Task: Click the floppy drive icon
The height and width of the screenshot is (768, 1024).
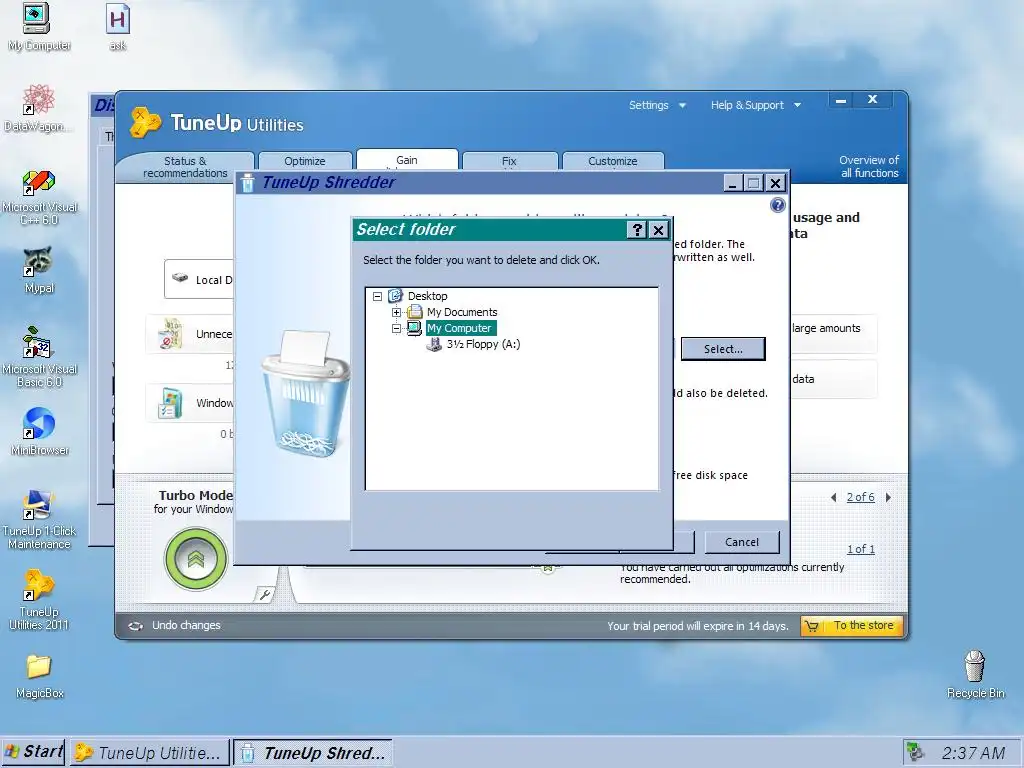Action: (x=434, y=344)
